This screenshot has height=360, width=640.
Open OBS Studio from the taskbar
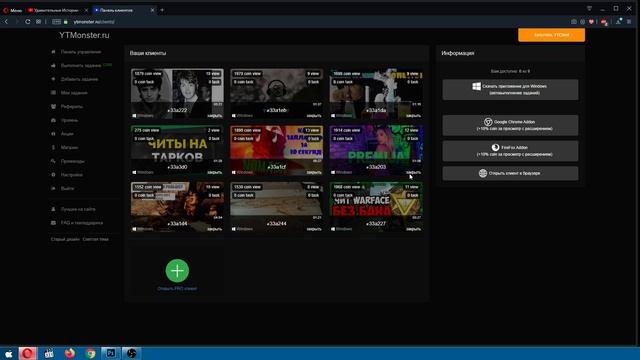coord(131,353)
